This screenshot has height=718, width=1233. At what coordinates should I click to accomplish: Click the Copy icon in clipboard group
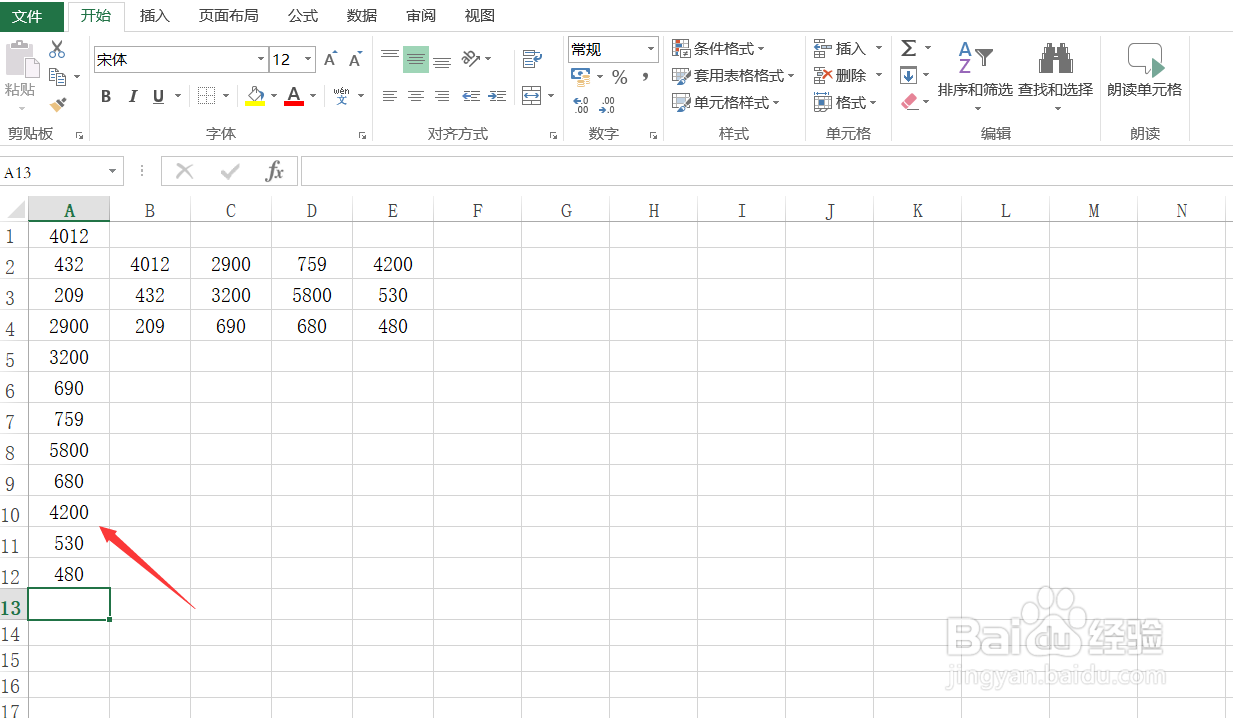pos(57,77)
